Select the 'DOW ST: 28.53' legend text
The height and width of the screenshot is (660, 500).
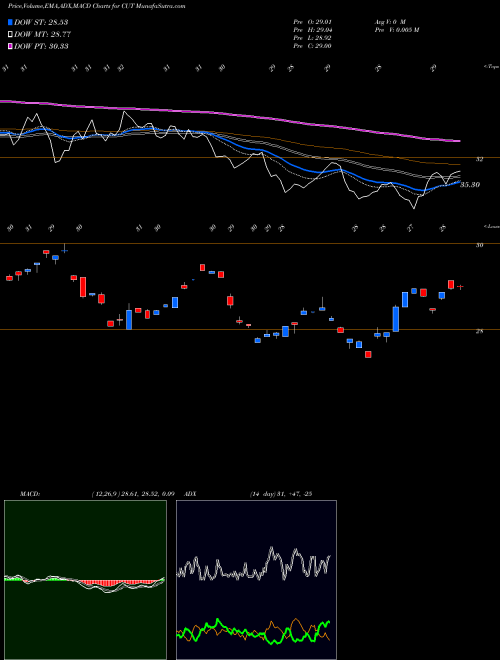[x=41, y=22]
